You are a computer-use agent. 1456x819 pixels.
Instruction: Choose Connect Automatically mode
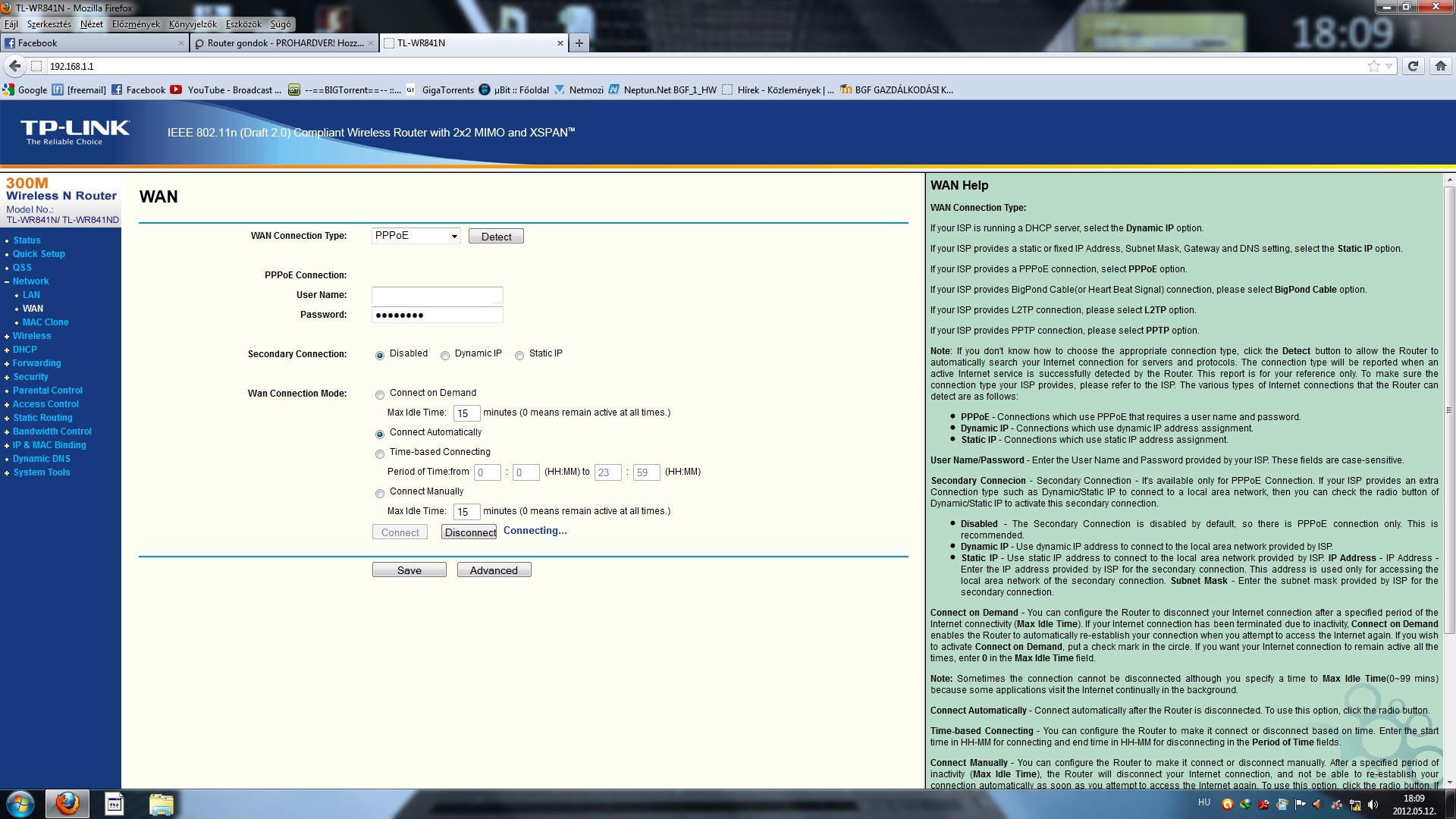pos(380,435)
